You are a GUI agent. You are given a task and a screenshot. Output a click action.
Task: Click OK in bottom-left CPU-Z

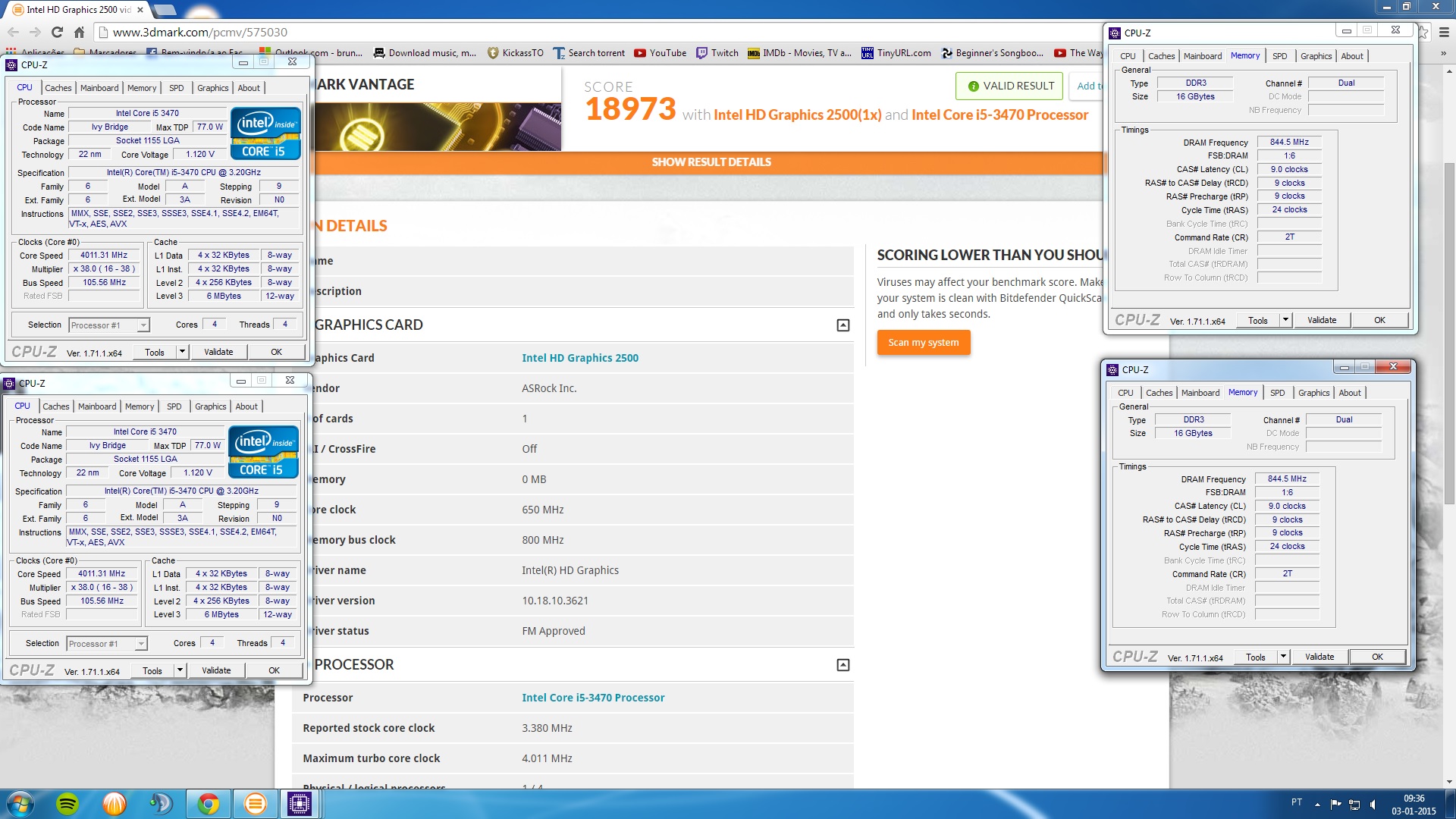[275, 670]
